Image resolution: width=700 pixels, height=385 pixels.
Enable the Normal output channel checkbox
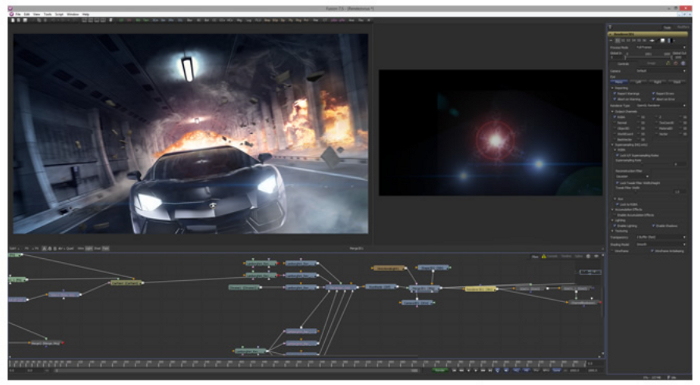click(615, 122)
